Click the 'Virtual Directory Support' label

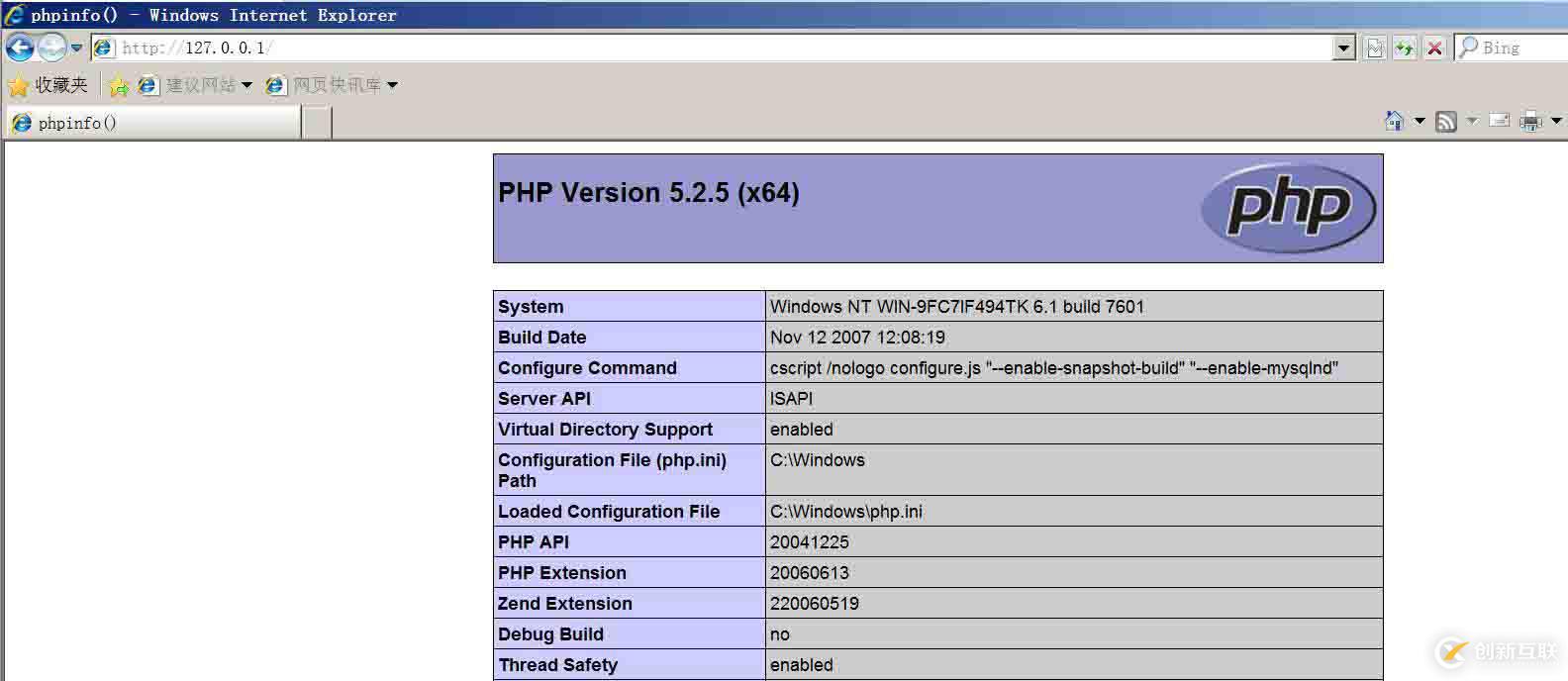605,430
